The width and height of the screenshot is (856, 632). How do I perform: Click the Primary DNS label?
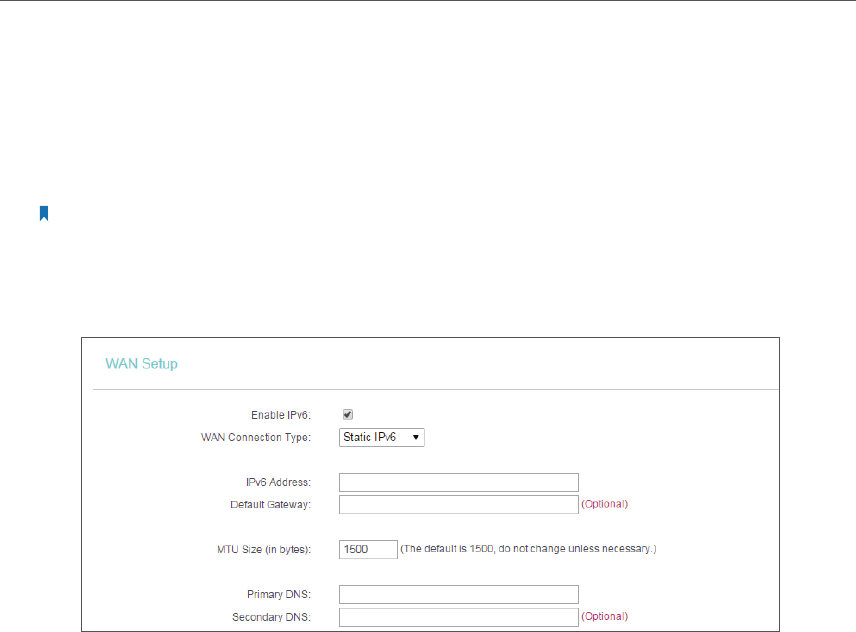(278, 594)
